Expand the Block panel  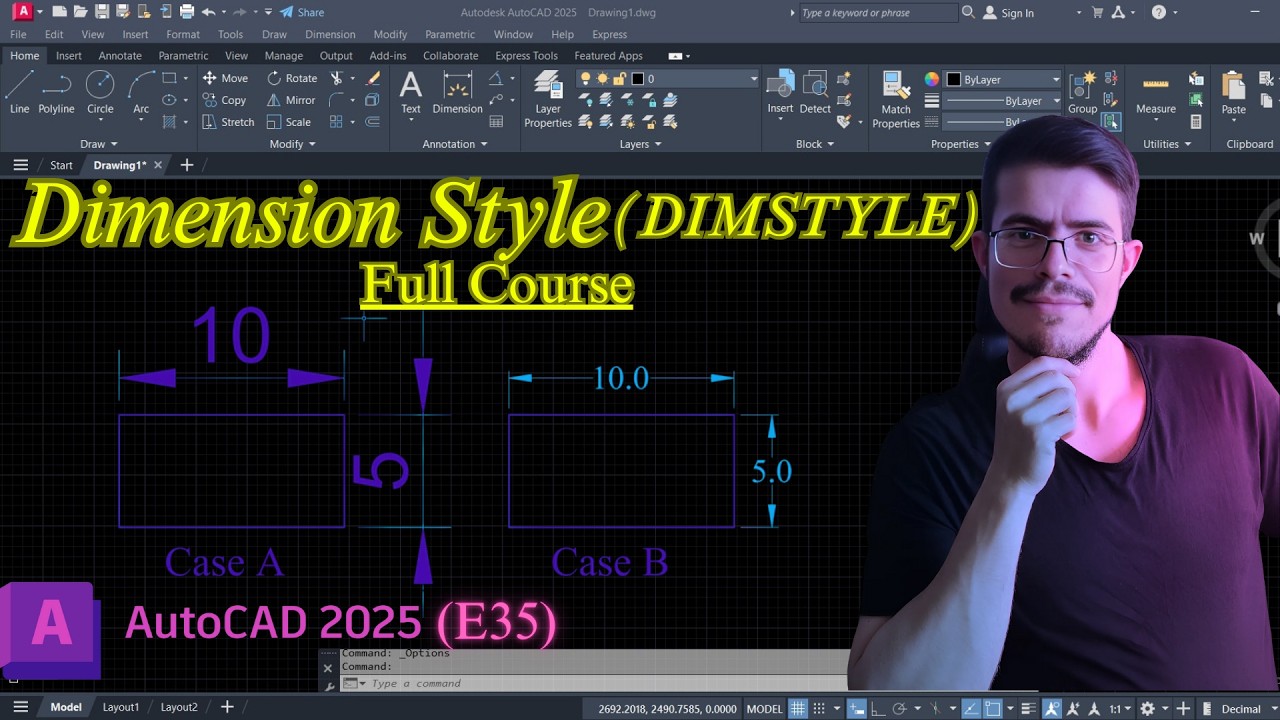click(x=815, y=144)
